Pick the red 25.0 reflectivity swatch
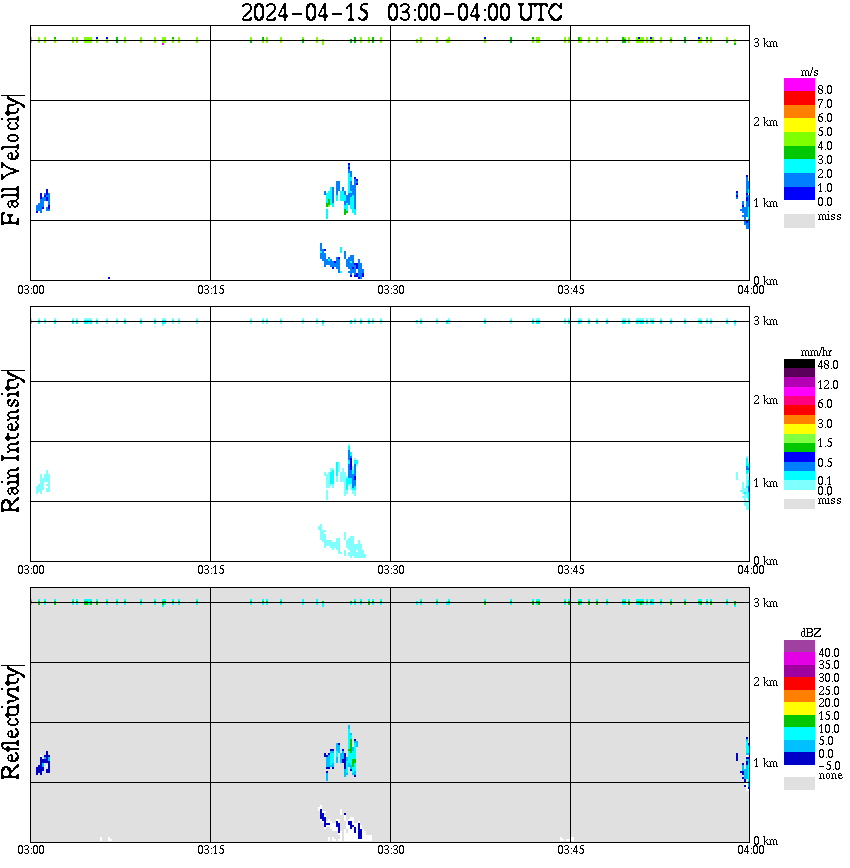 click(799, 684)
